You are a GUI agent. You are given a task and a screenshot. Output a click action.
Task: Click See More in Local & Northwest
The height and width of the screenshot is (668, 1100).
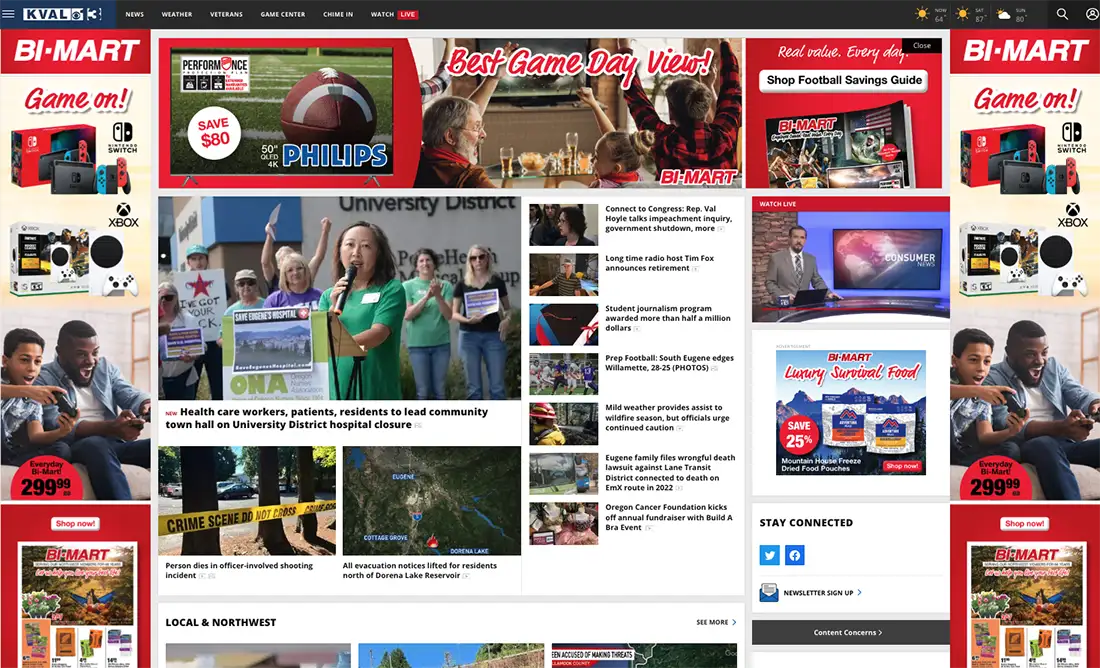(x=712, y=622)
